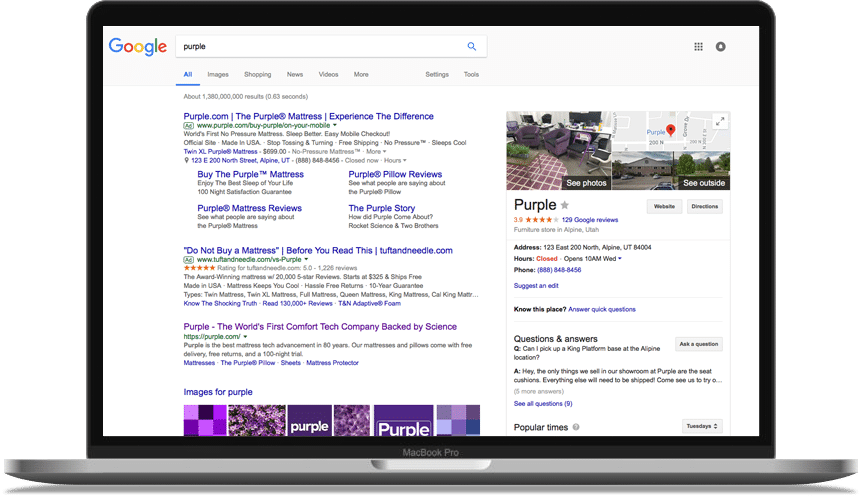This screenshot has height=496, width=860.
Task: Open the Mattresses sitelink under purple.com
Action: pyautogui.click(x=199, y=363)
